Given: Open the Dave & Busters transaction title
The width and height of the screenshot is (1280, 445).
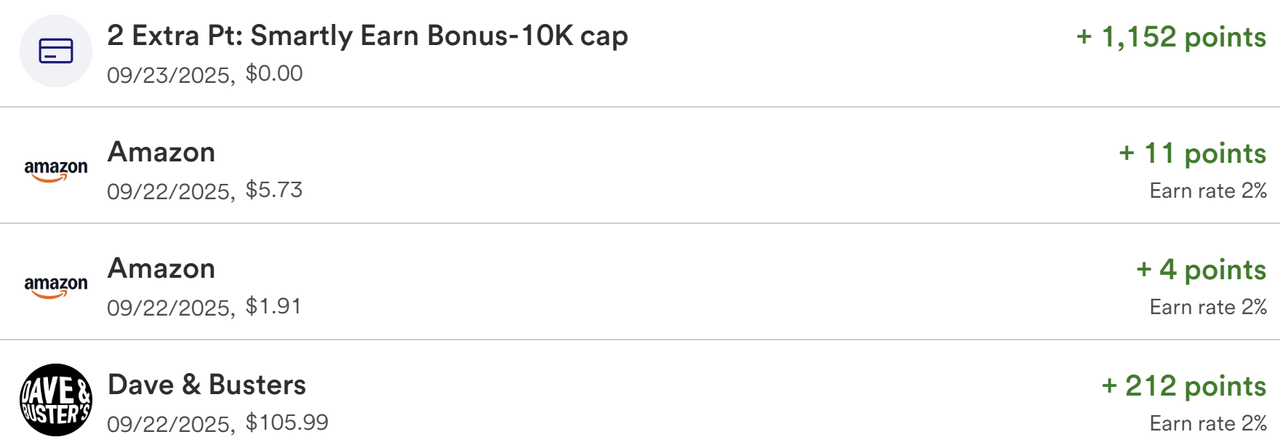Looking at the screenshot, I should [x=206, y=385].
